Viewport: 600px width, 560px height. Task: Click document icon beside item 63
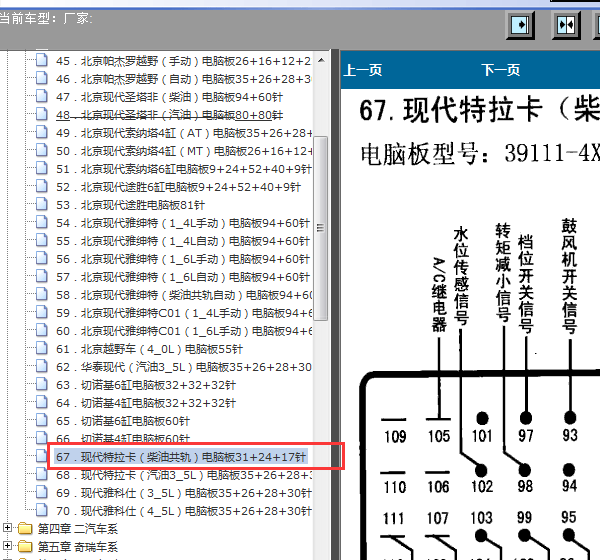[42, 384]
